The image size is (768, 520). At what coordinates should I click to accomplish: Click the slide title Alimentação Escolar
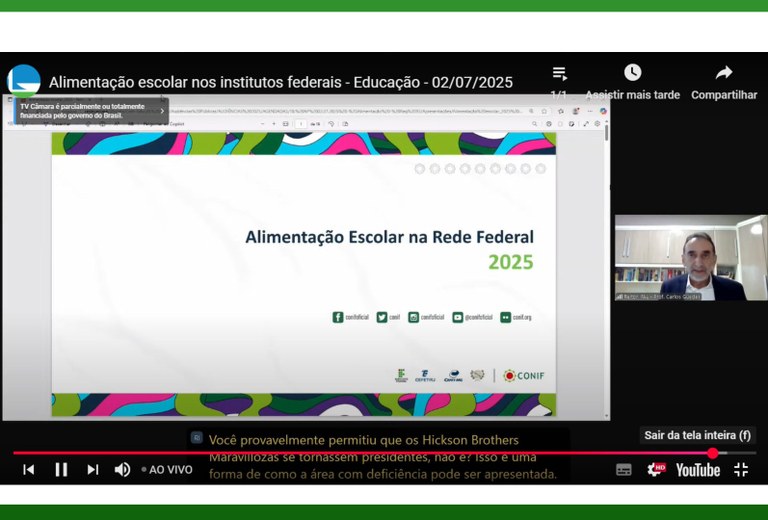pyautogui.click(x=389, y=237)
